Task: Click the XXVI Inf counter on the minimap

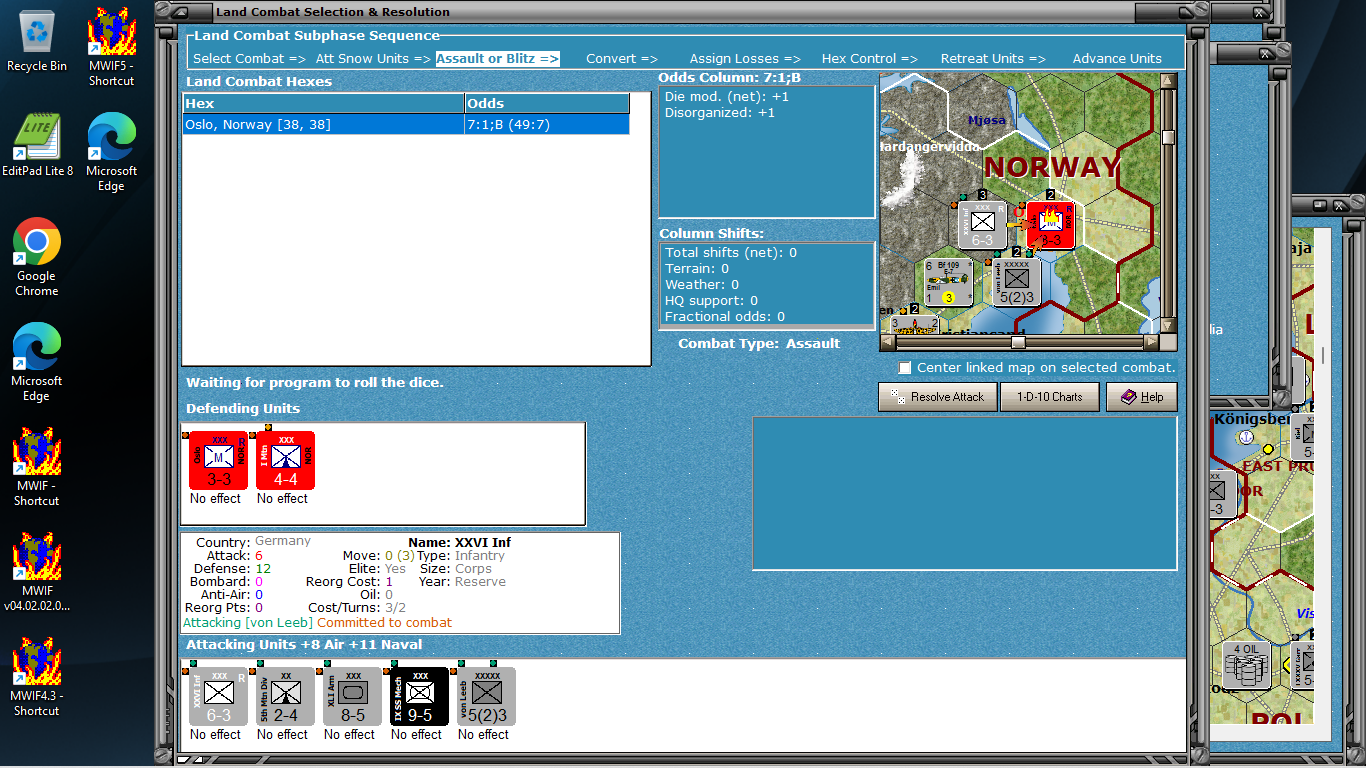Action: coord(982,225)
